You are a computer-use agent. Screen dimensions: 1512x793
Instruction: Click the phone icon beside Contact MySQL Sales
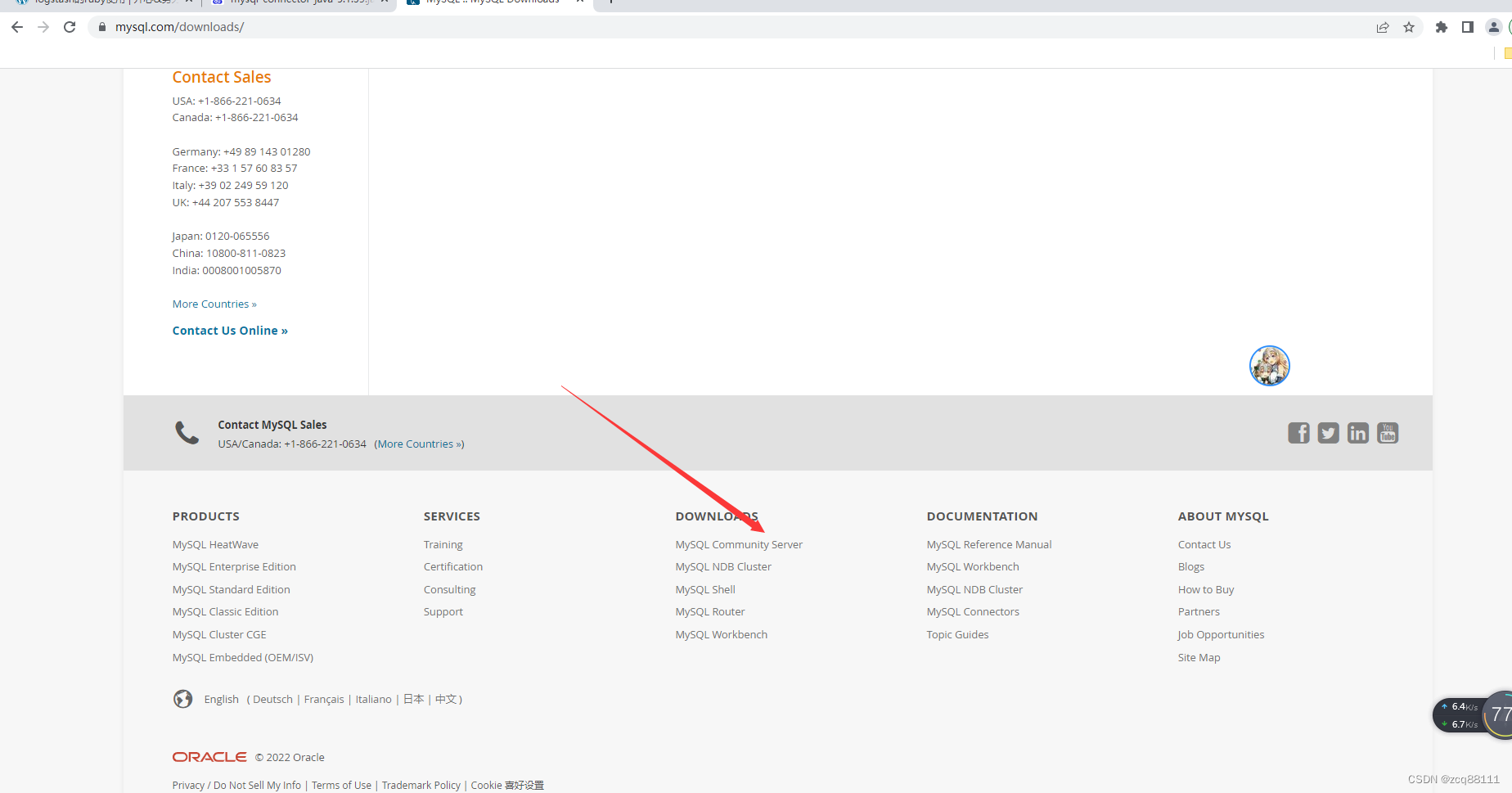[187, 432]
